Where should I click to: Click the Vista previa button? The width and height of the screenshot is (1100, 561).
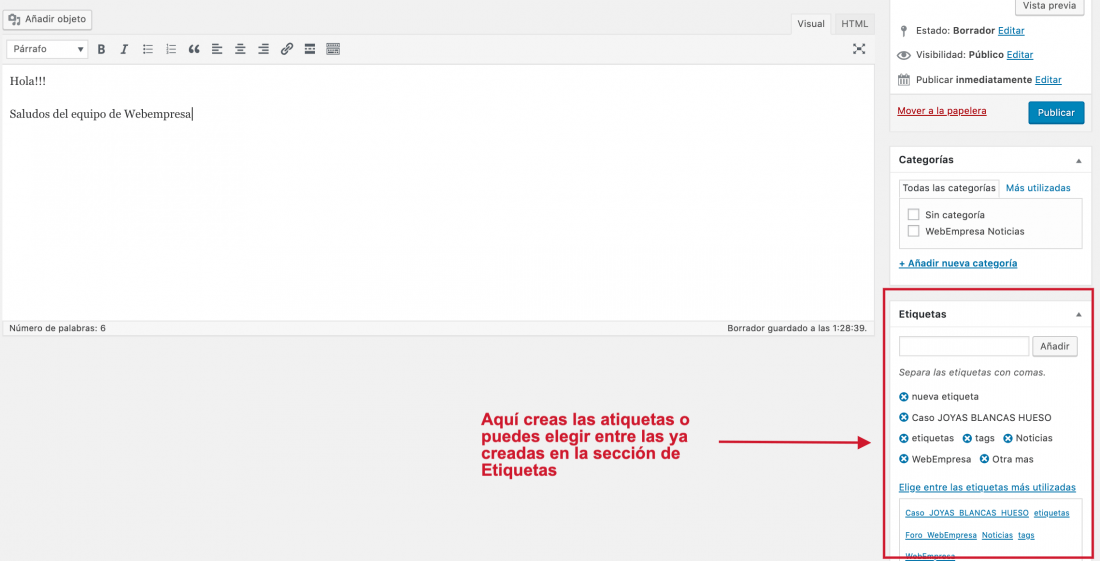[x=1049, y=6]
